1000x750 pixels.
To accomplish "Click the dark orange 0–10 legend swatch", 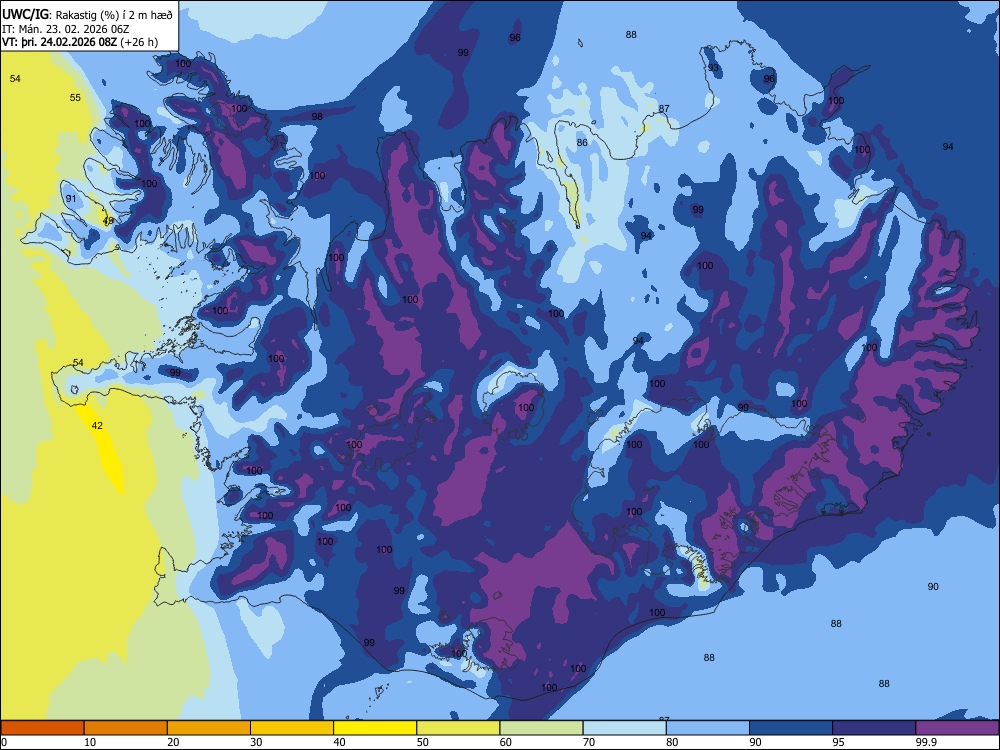I will [42, 728].
